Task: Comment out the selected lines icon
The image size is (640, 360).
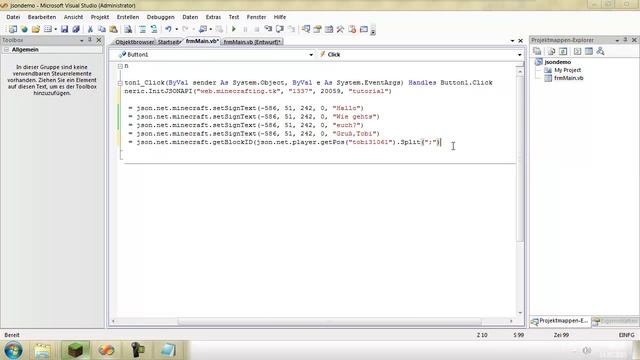Action: pos(142,29)
